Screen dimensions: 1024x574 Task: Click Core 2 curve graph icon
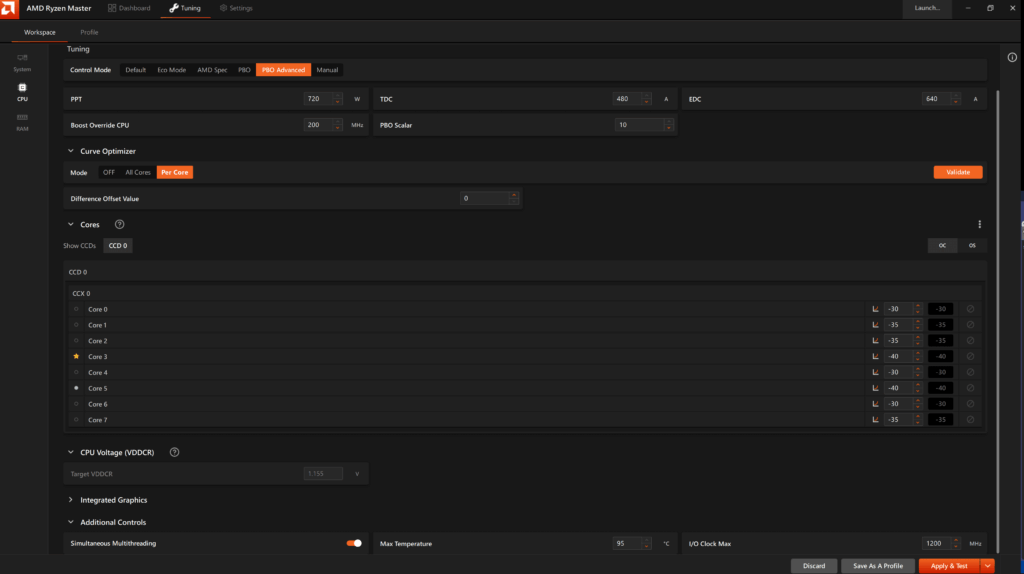click(x=875, y=340)
